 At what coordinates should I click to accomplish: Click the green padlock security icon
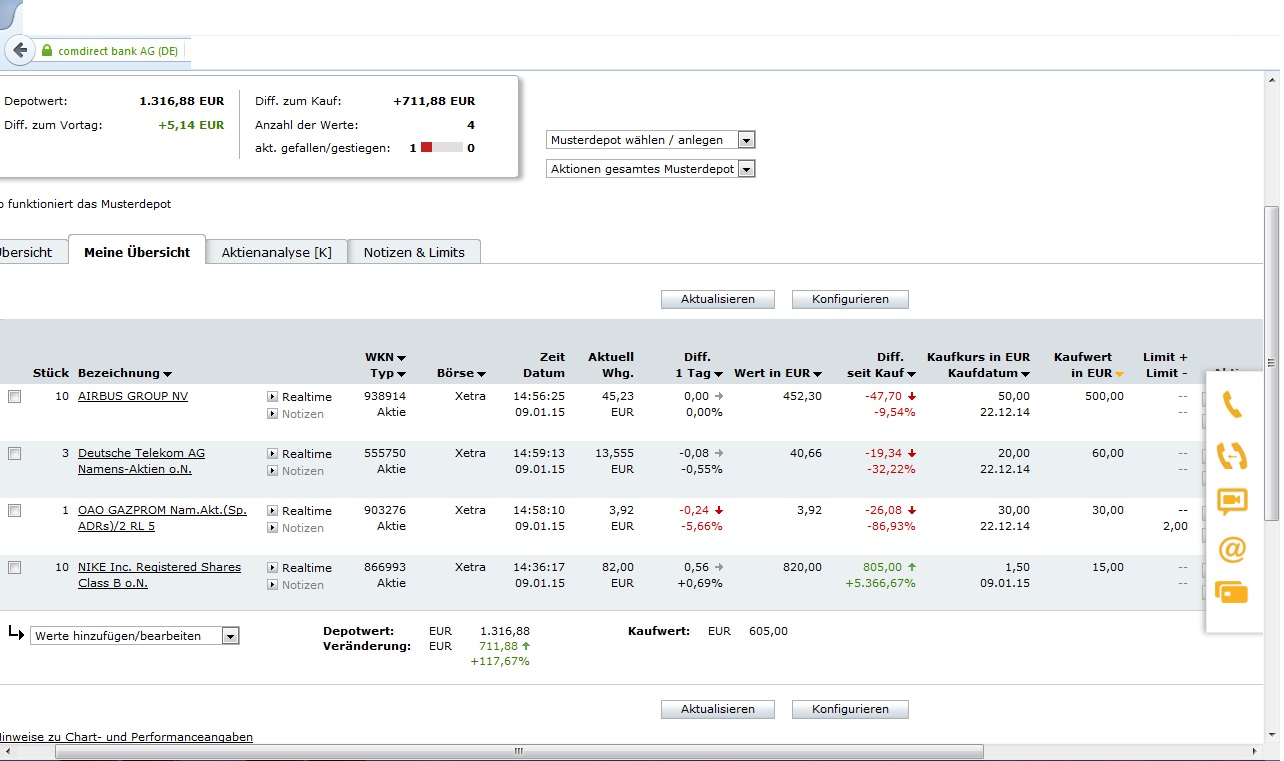point(46,50)
